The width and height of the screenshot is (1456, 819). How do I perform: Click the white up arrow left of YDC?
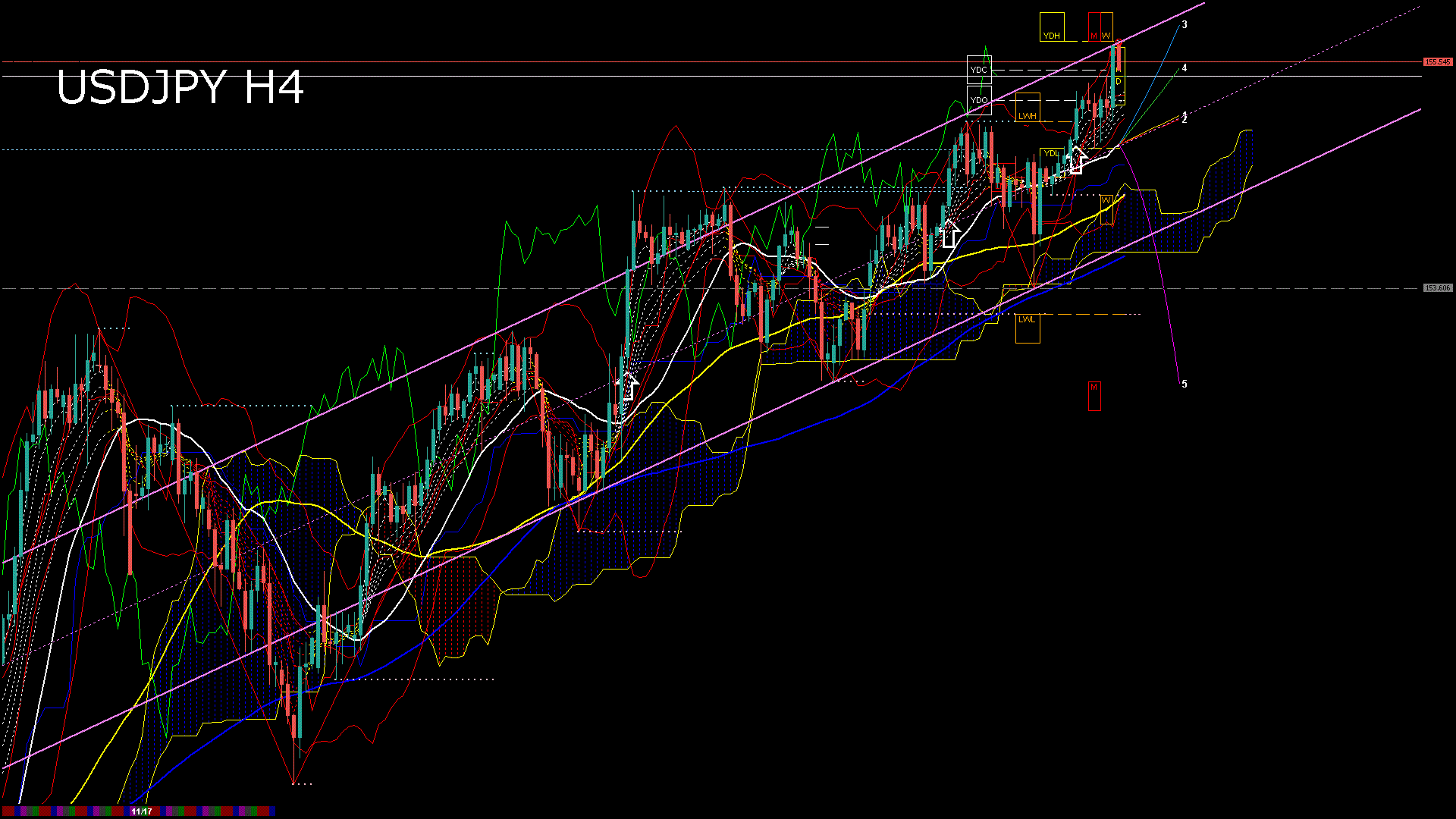pos(949,234)
